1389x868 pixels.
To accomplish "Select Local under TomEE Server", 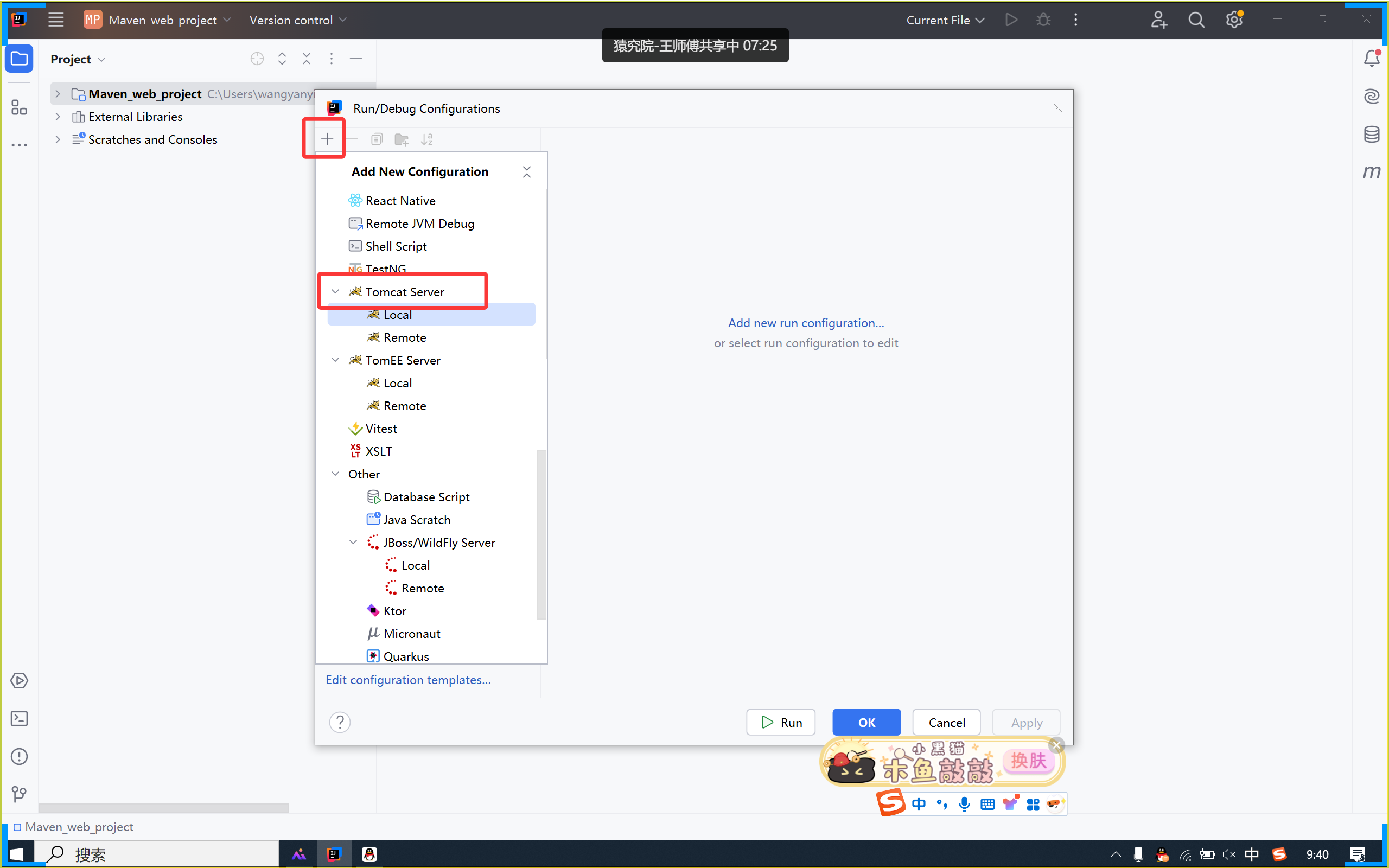I will point(431,383).
